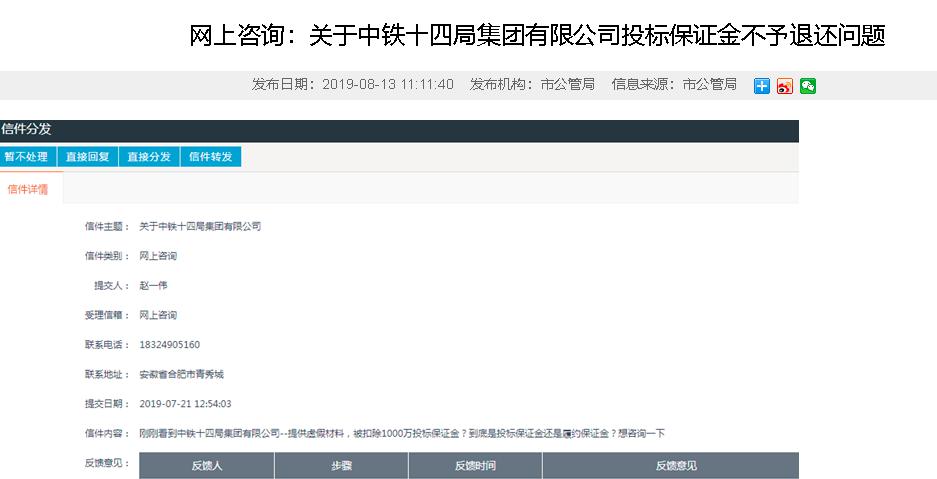Screen dimensions: 937x479
Task: Click the 暂不处理 button
Action: pyautogui.click(x=27, y=156)
